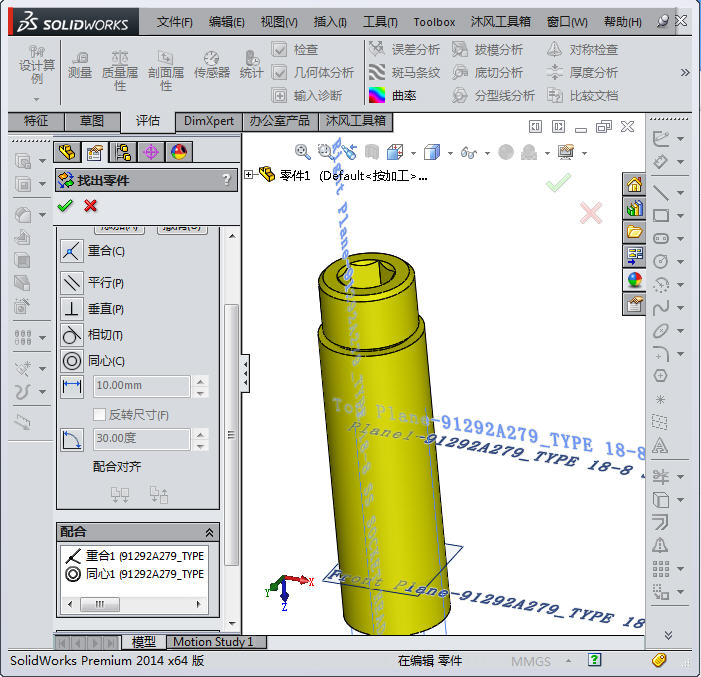Open the 设计算例 dropdown arrow
The height and width of the screenshot is (677, 701).
(x=37, y=98)
